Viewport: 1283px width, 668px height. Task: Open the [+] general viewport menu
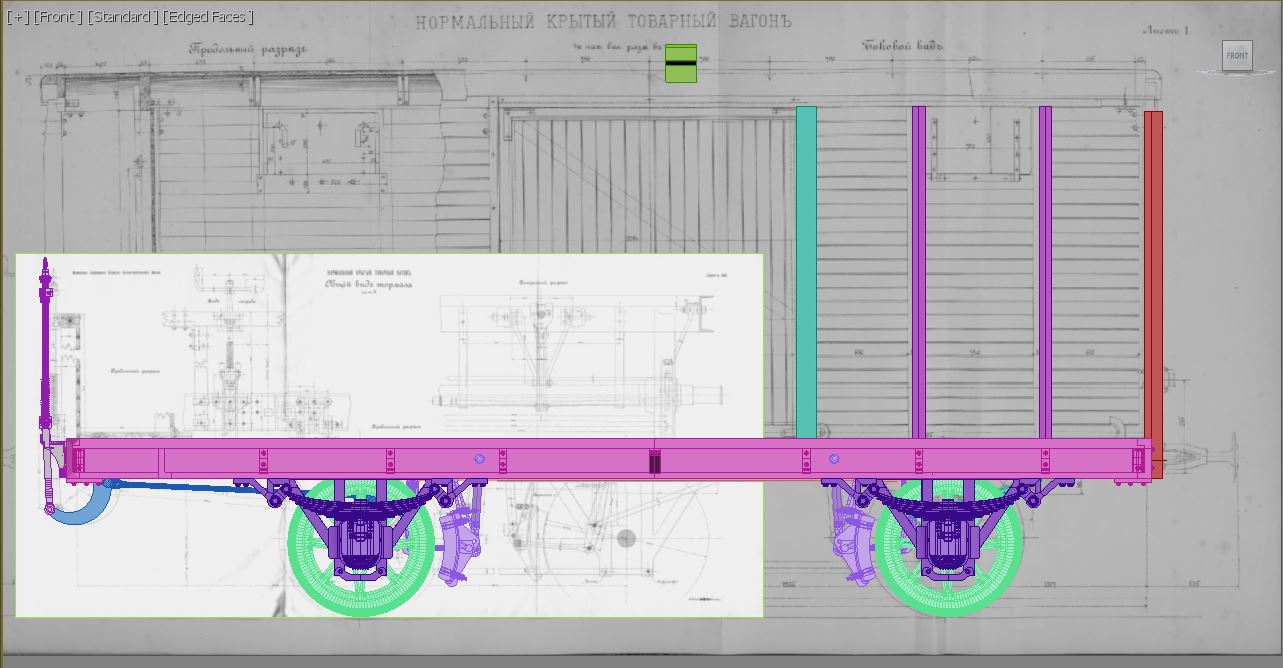17,17
